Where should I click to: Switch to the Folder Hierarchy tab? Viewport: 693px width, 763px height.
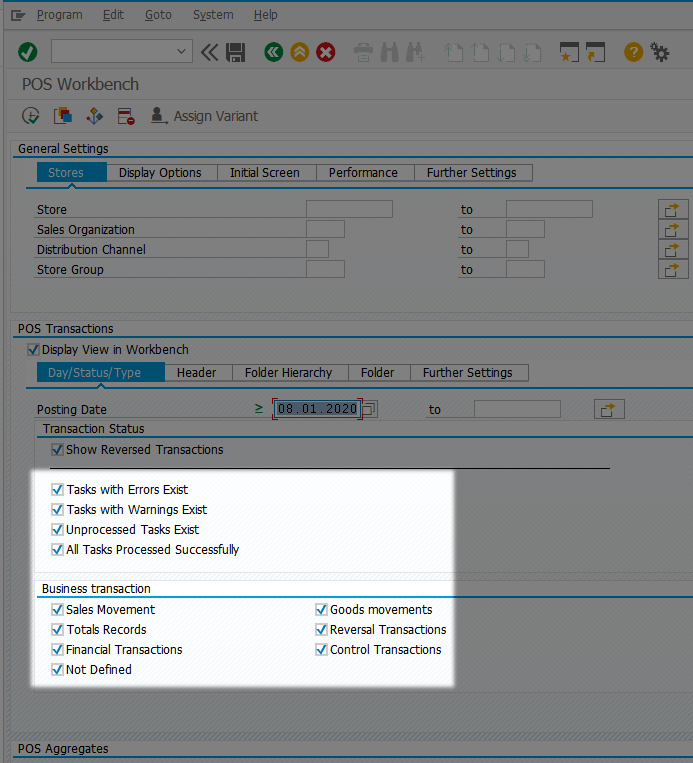tap(288, 372)
